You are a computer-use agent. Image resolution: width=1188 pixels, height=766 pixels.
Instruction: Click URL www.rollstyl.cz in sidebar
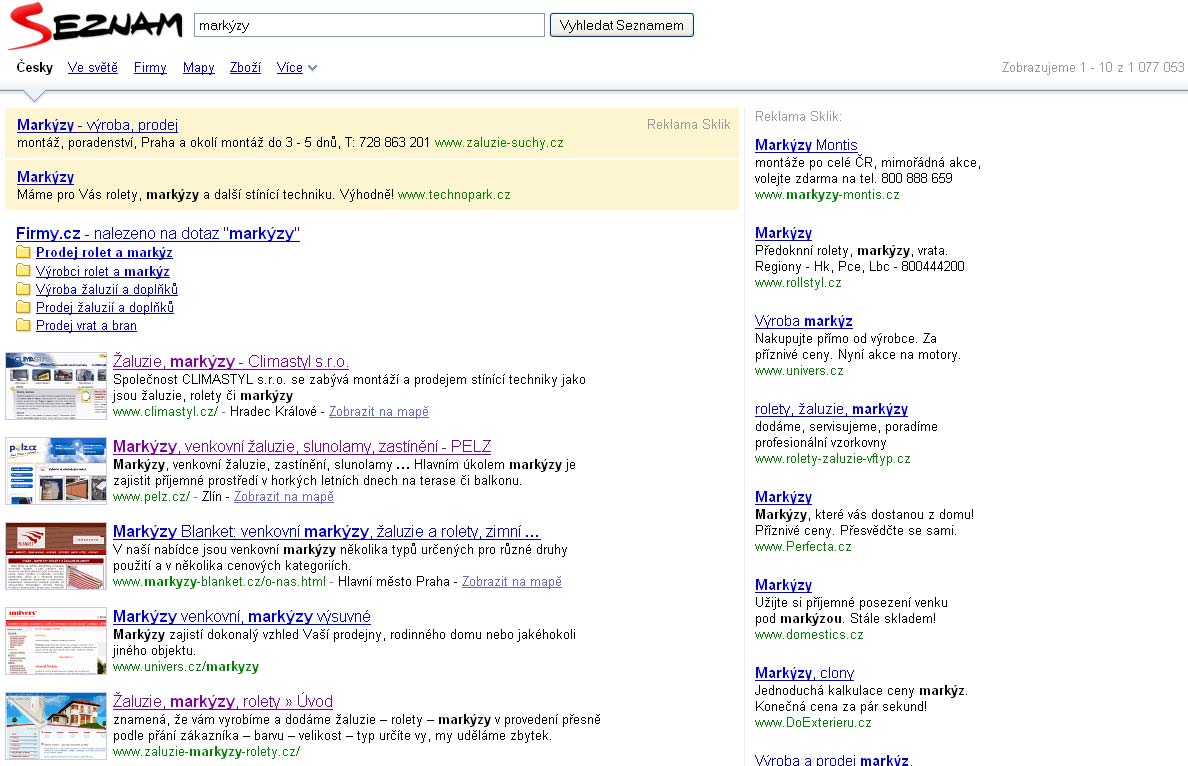coord(798,283)
